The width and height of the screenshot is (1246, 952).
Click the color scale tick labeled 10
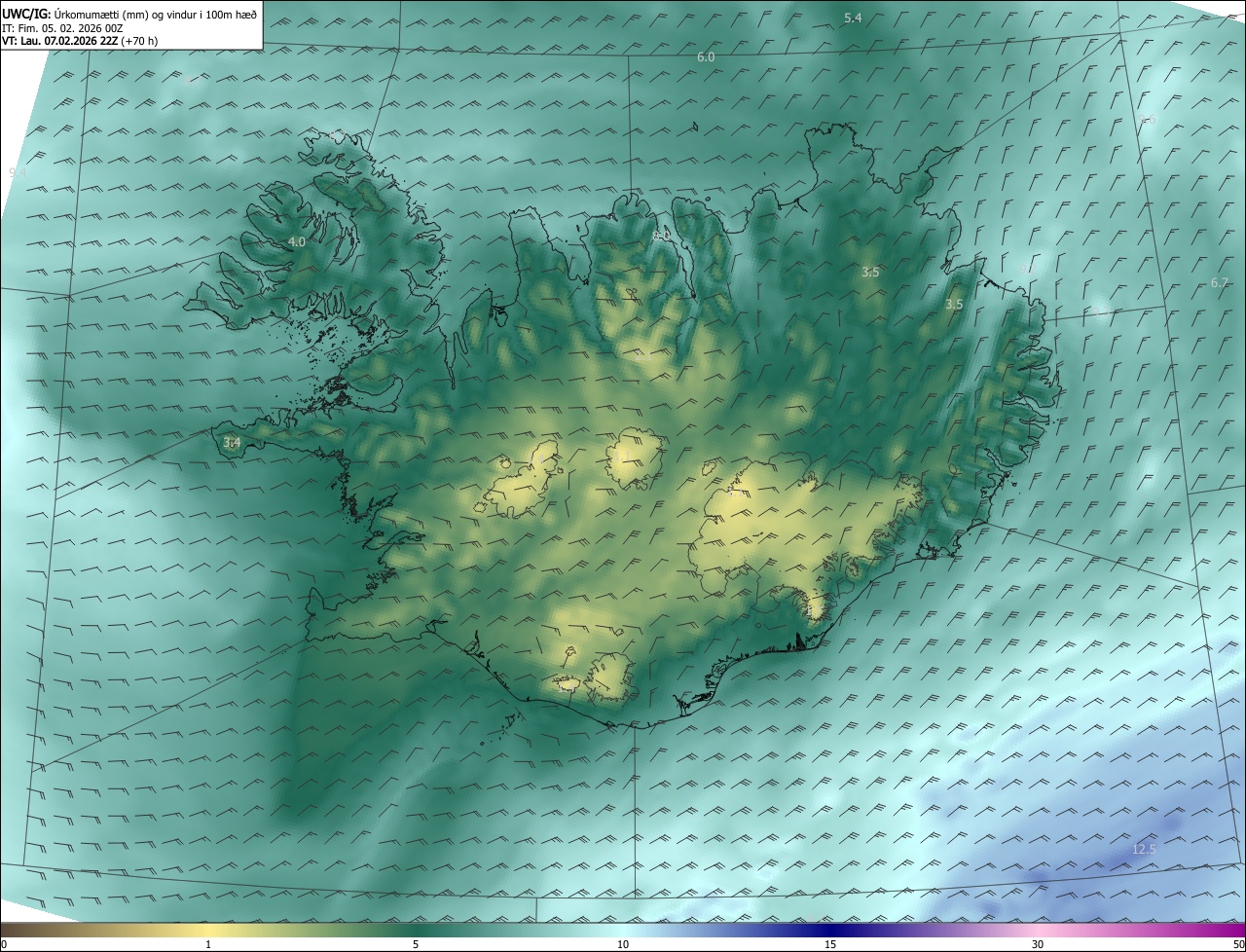(x=623, y=944)
